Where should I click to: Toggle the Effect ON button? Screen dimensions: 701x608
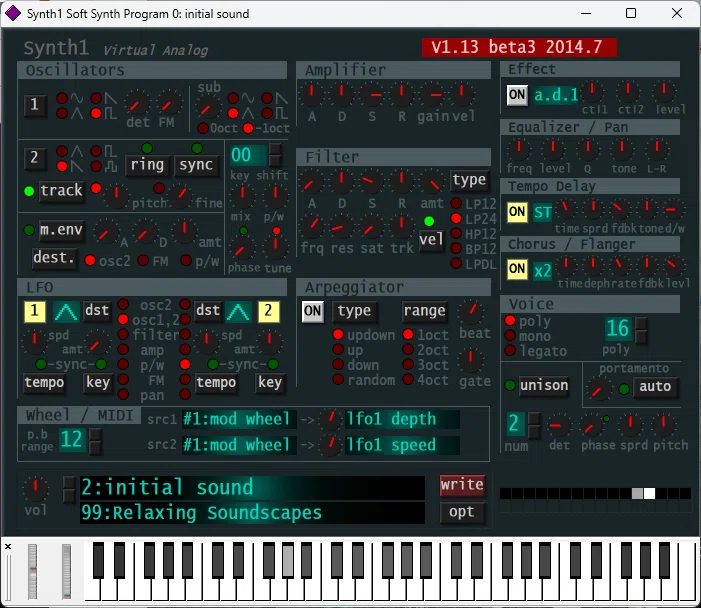tap(517, 95)
